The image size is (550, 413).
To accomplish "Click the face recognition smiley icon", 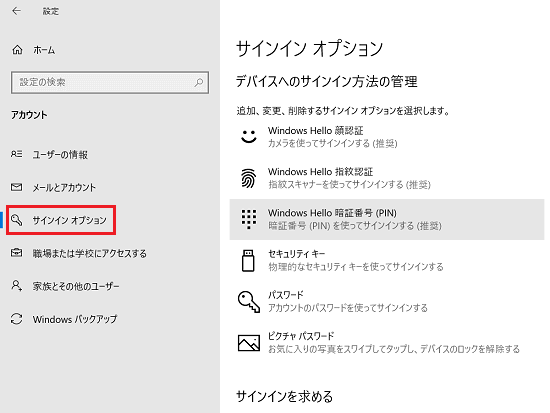I will (249, 136).
